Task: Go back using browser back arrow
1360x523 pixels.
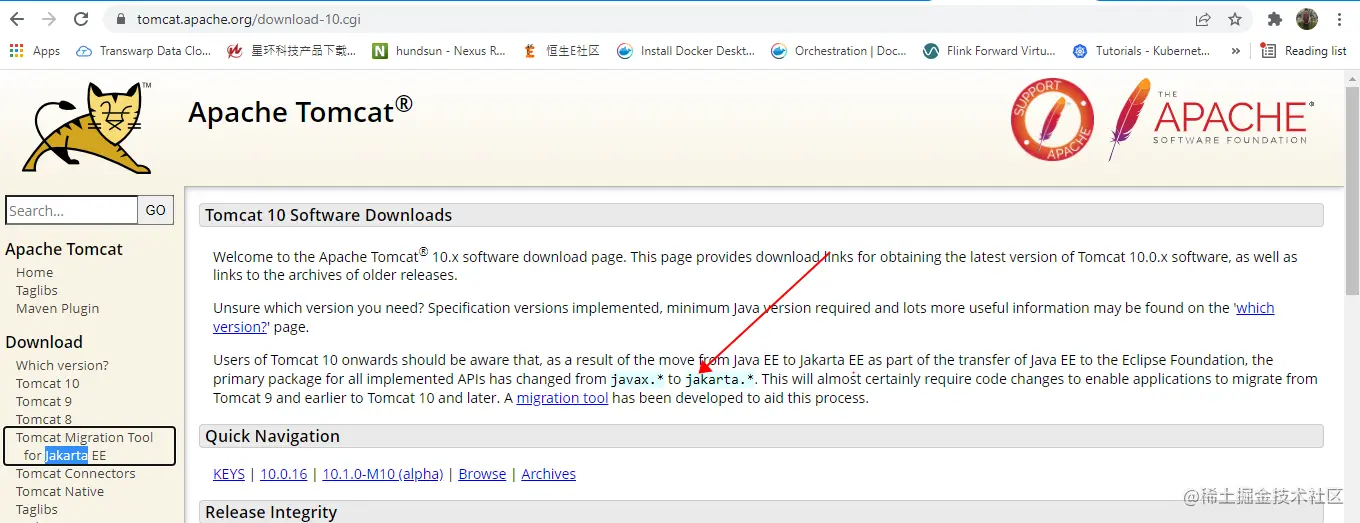Action: pos(17,19)
